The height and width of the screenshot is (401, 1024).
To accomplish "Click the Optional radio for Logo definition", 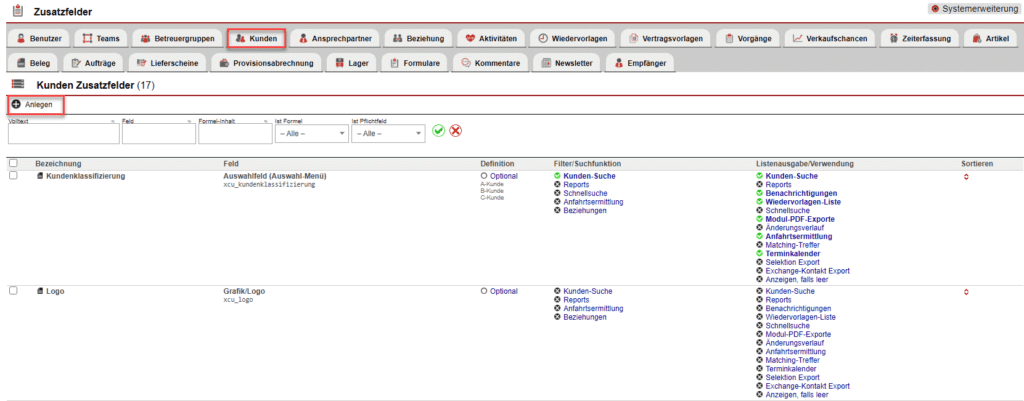I will 484,291.
